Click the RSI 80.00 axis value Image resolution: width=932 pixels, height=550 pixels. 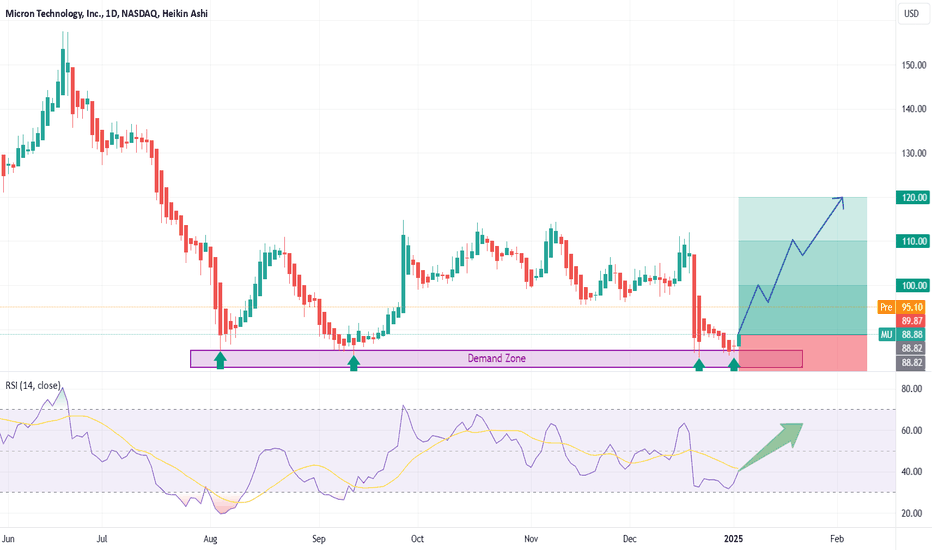click(x=911, y=389)
